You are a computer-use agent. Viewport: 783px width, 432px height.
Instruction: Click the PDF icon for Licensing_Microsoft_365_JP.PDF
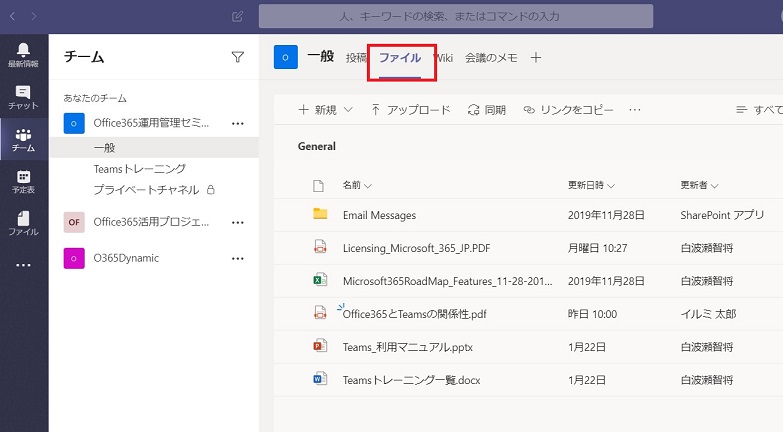point(320,247)
